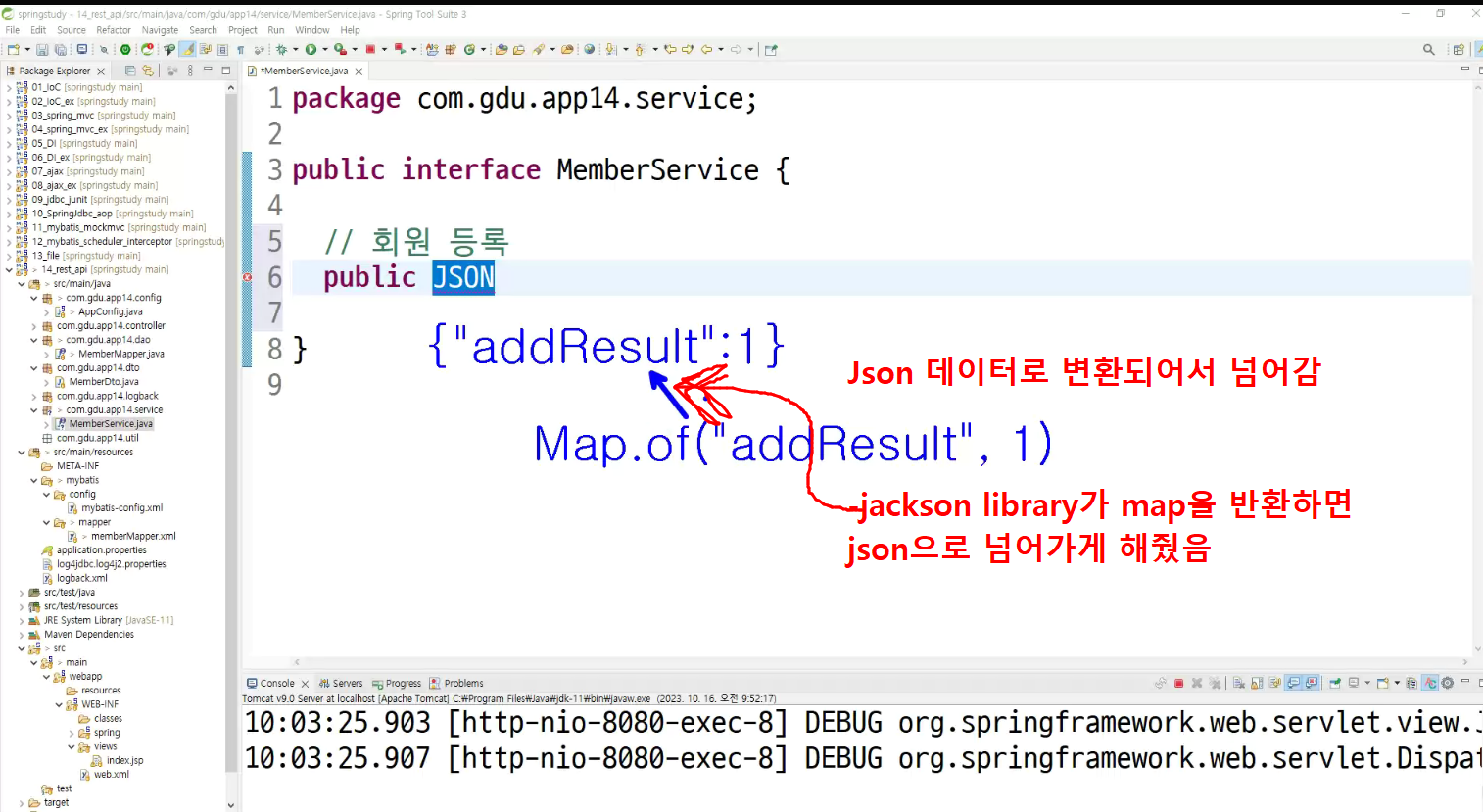This screenshot has height=812, width=1483.
Task: Click Package Explorer scroll-down arrow
Action: pyautogui.click(x=231, y=805)
